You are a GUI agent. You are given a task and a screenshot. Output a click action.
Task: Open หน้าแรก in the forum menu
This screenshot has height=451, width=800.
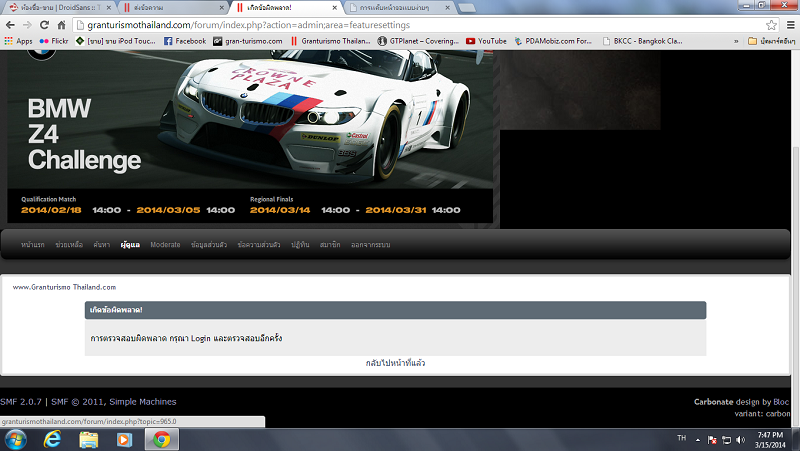coord(33,245)
